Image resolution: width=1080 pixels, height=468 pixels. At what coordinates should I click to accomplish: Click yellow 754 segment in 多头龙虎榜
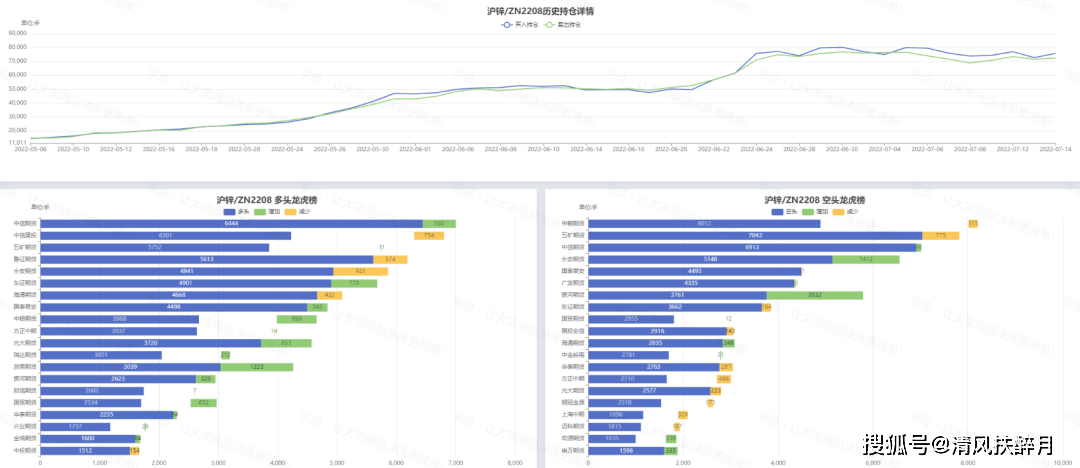tap(429, 236)
